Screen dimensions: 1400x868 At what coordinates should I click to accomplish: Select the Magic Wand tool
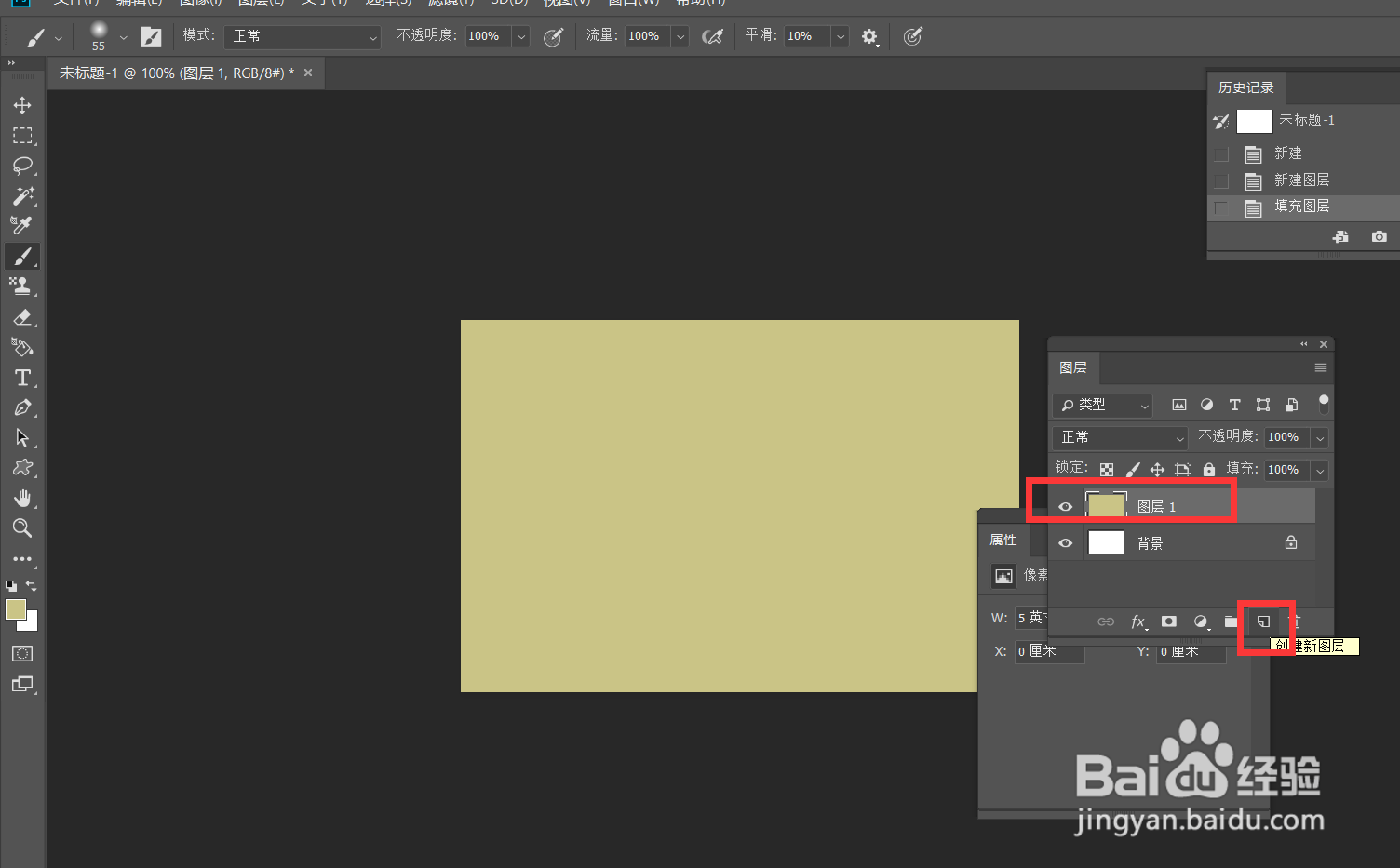[x=22, y=195]
